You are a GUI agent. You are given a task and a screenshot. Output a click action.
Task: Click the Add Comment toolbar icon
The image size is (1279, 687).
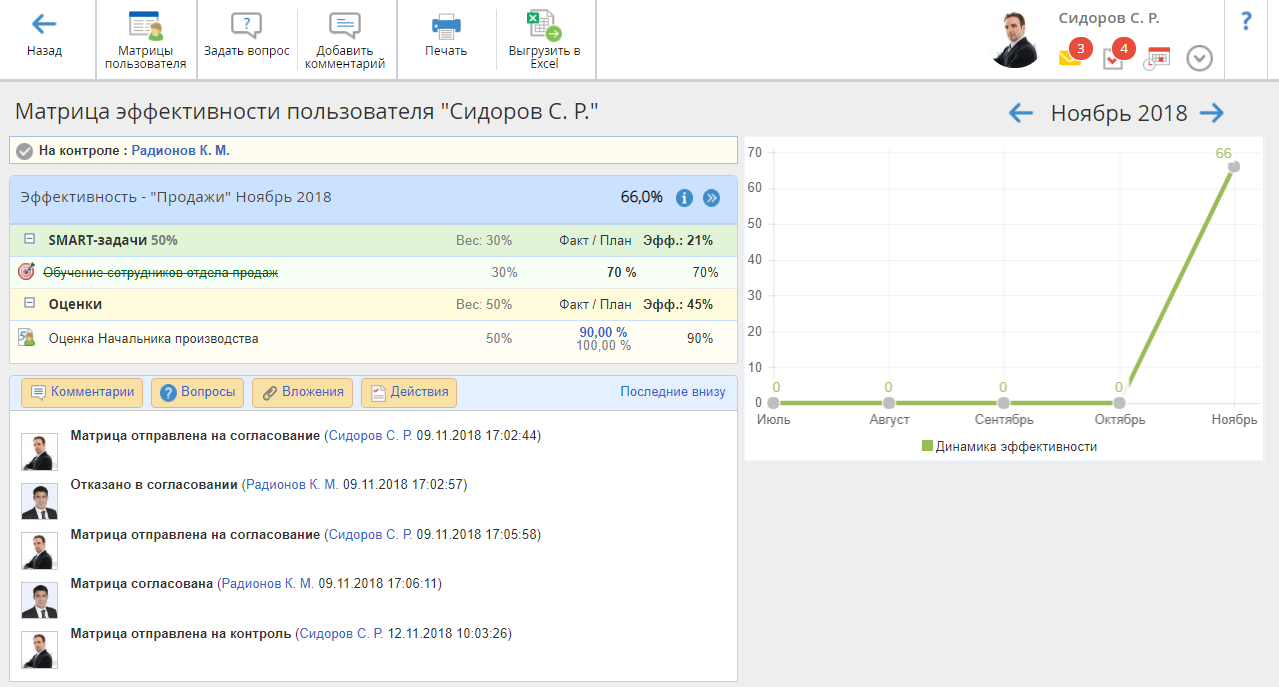coord(345,26)
